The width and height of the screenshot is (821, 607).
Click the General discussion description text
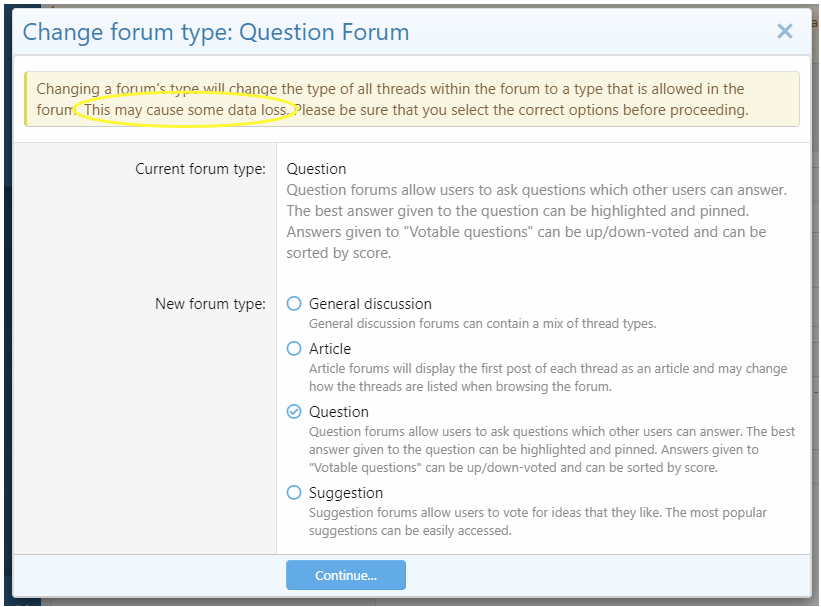pos(482,324)
